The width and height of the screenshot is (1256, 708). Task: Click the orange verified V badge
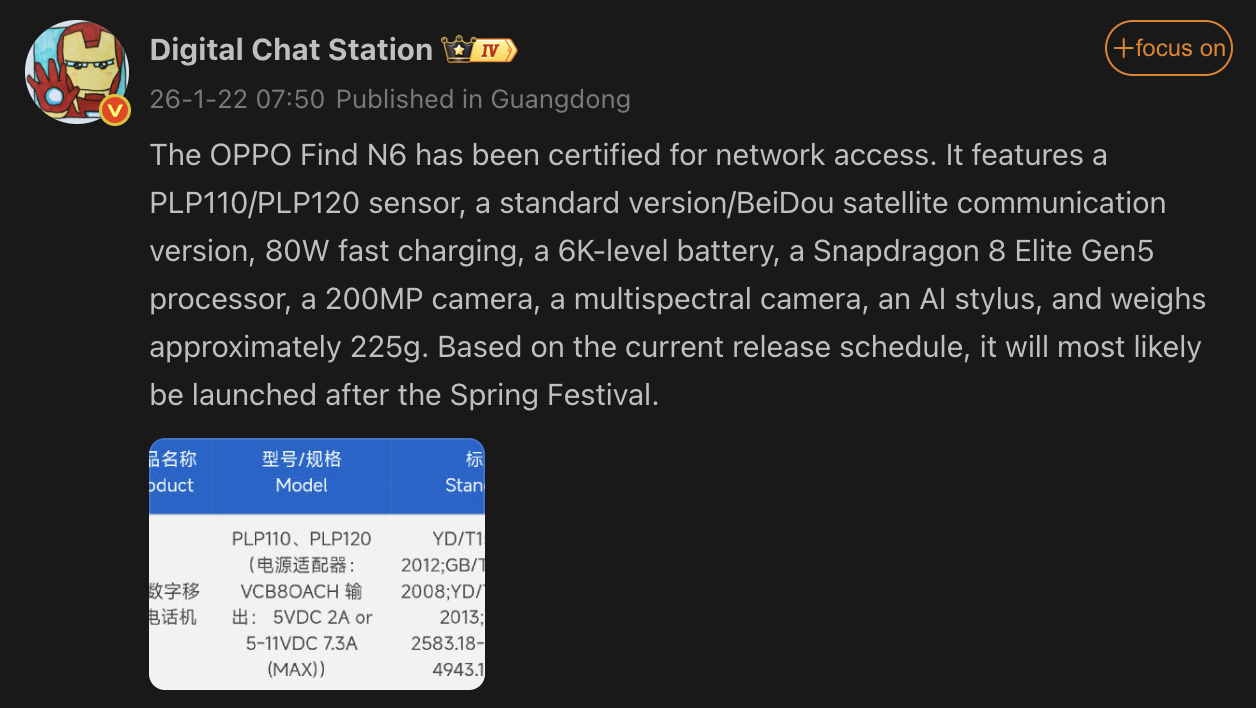(x=115, y=110)
